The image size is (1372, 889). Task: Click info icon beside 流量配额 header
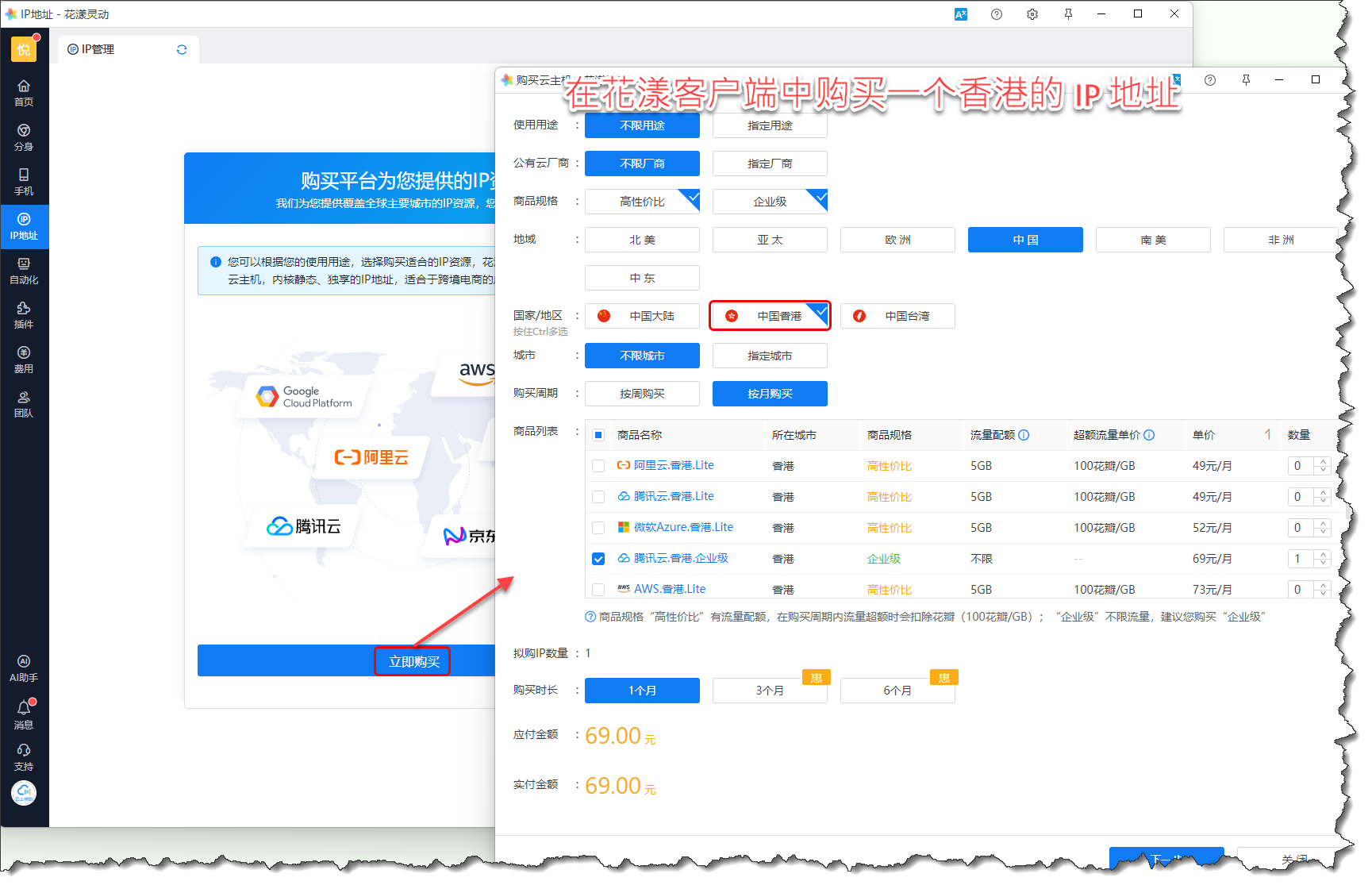click(1024, 435)
